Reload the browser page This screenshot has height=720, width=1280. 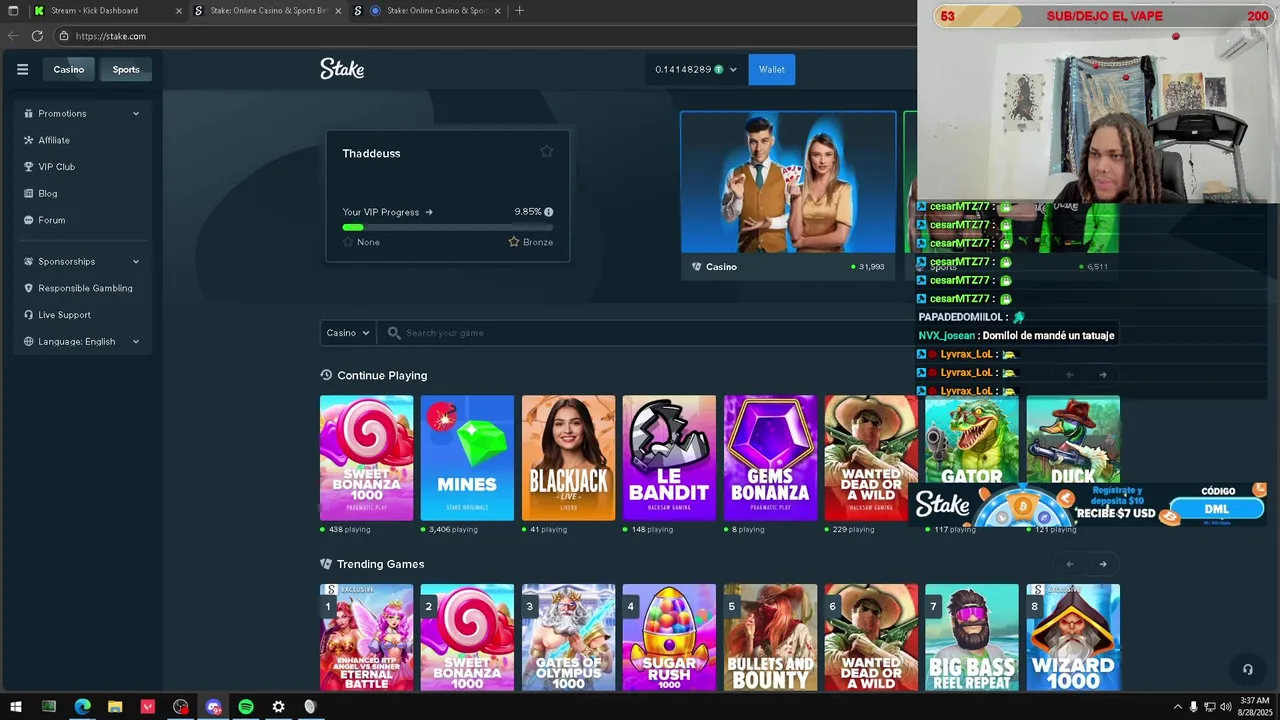37,36
